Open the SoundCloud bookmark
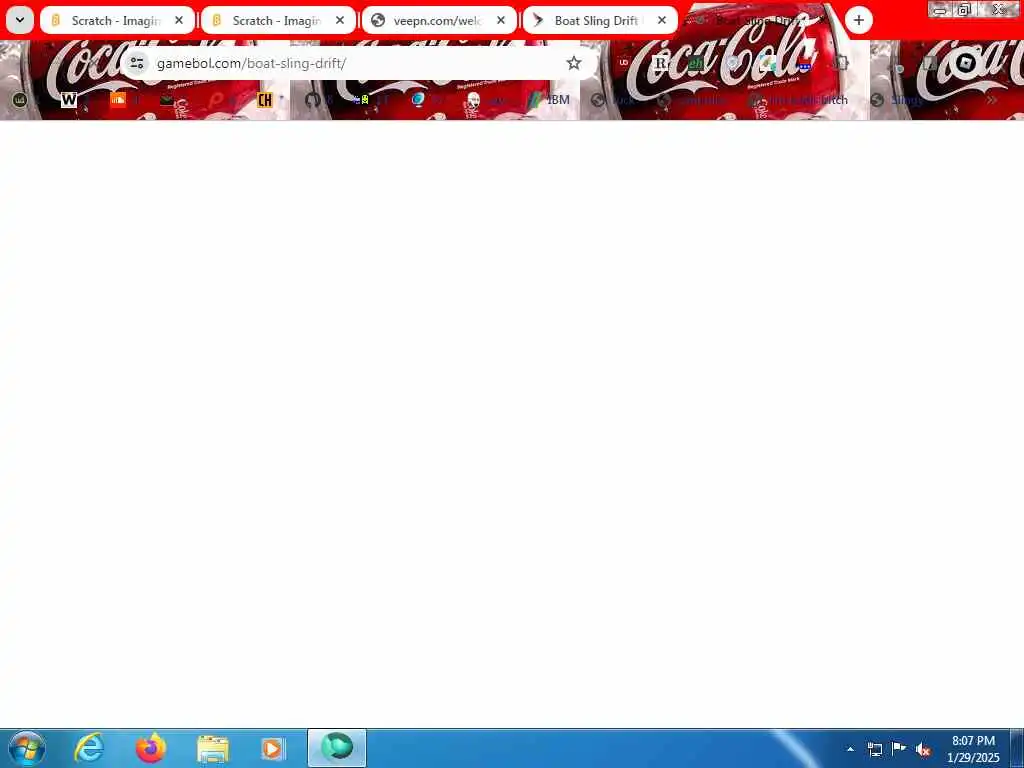 click(118, 100)
